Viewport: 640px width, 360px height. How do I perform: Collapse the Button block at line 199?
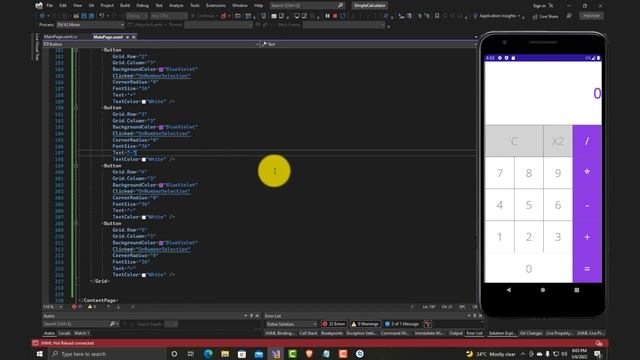point(76,166)
